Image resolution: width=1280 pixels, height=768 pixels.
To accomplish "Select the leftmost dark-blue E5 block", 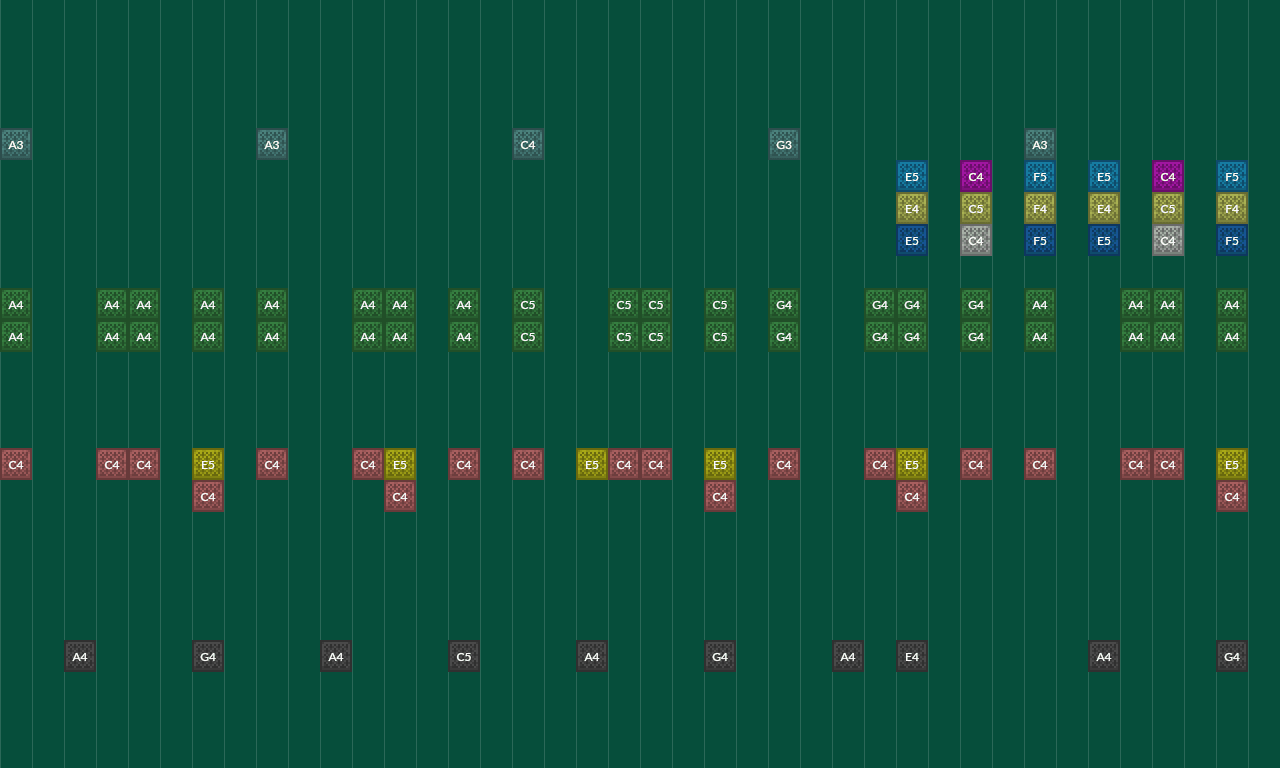I will (912, 240).
